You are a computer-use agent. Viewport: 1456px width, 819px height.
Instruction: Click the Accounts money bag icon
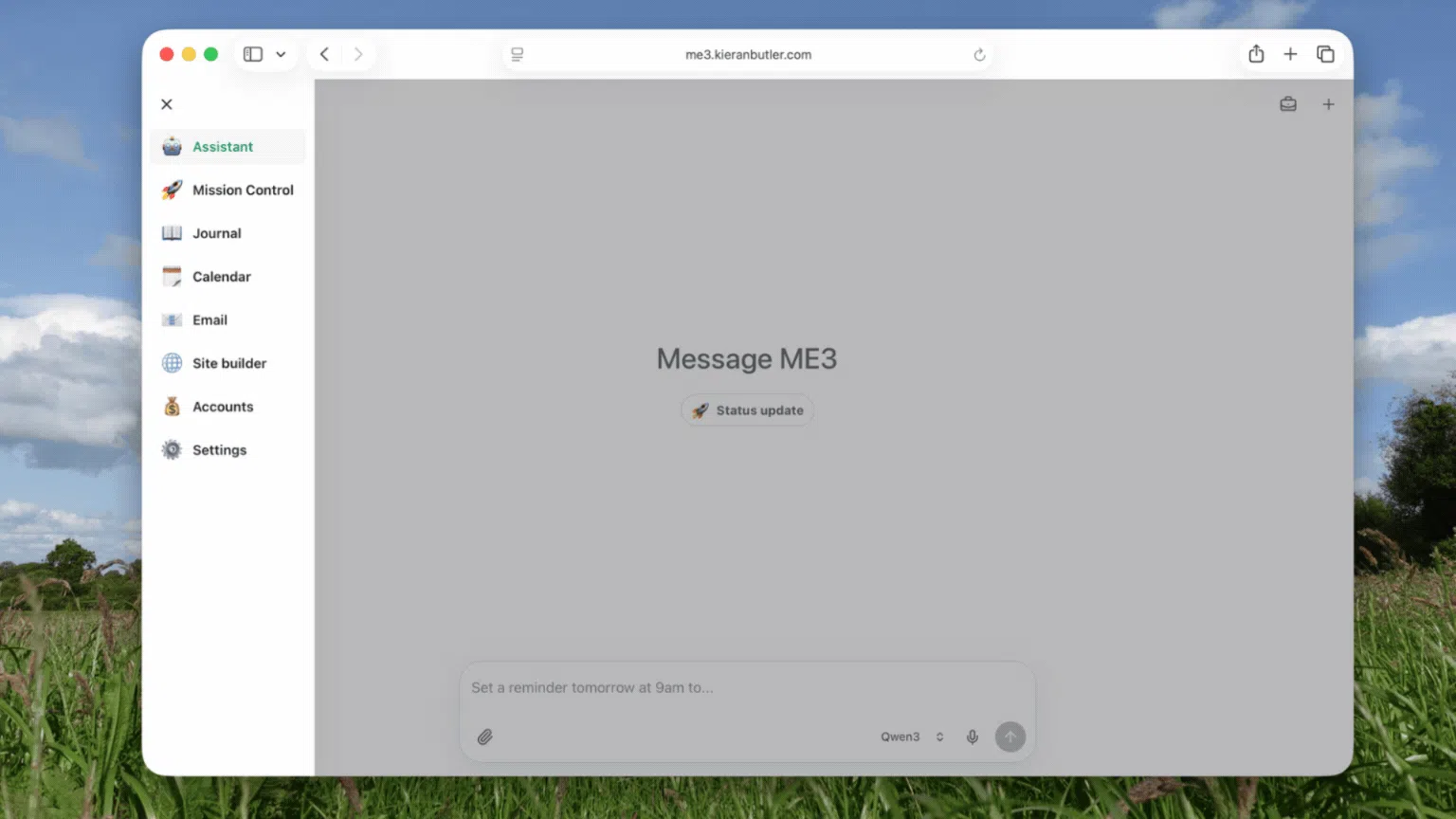172,407
